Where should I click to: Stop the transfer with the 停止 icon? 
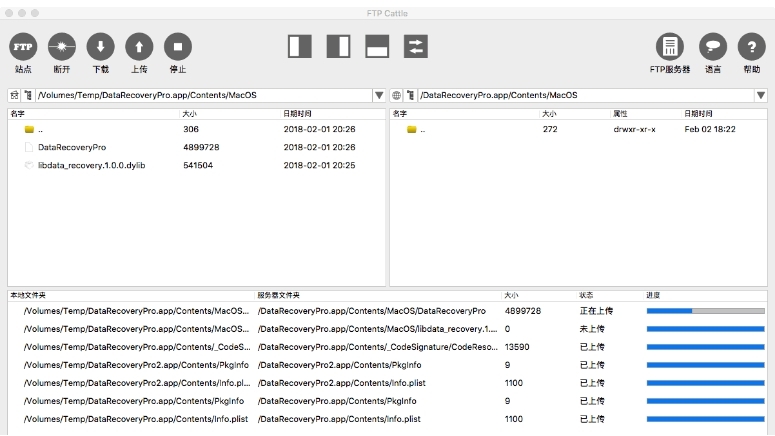[177, 46]
